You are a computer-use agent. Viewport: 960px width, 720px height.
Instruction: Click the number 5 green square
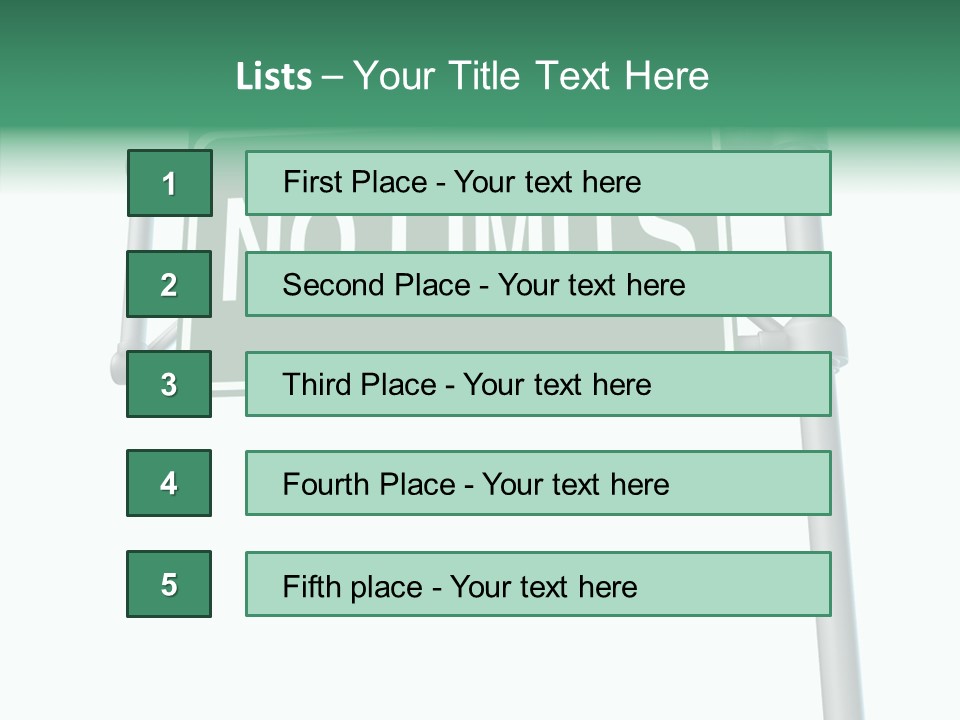[x=169, y=584]
